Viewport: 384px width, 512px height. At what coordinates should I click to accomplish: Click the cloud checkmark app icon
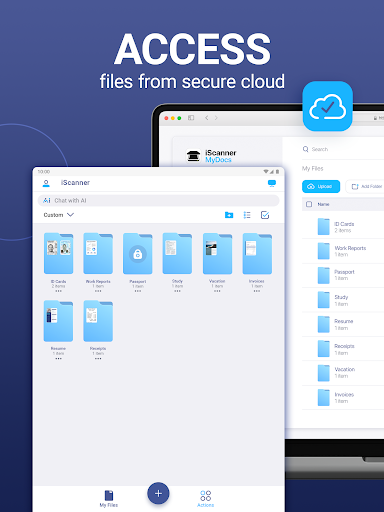tap(327, 106)
